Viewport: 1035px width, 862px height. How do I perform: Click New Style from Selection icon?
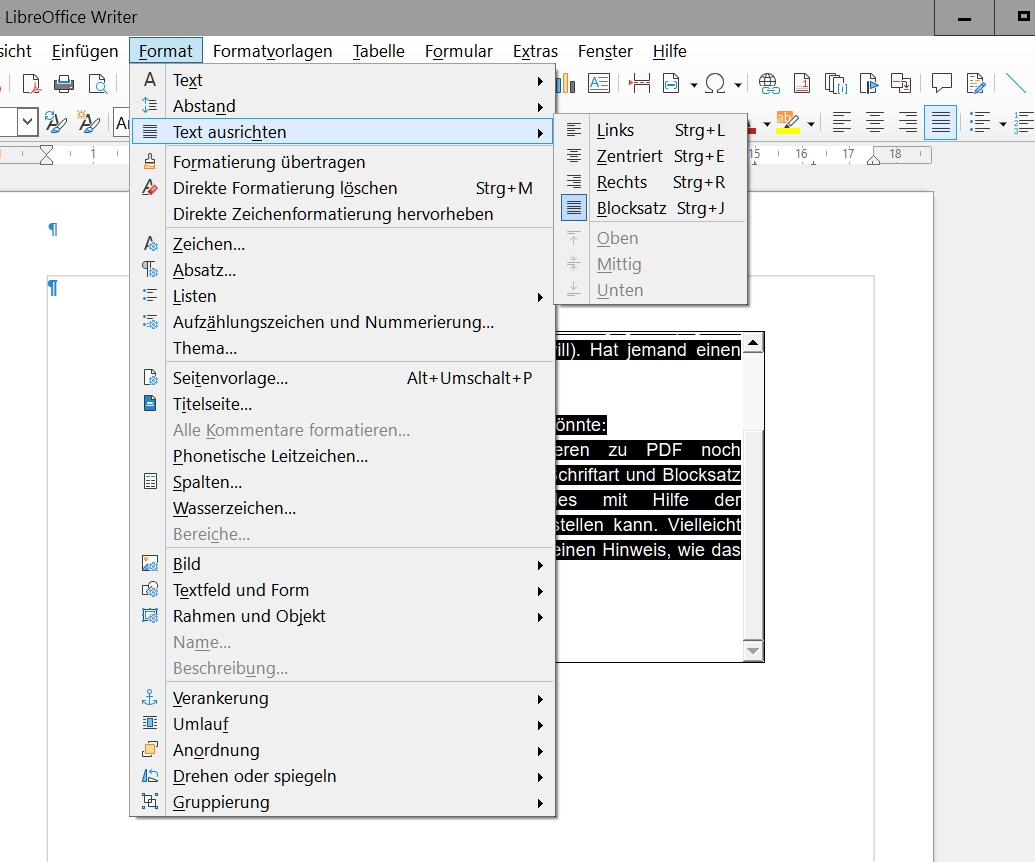coord(88,122)
